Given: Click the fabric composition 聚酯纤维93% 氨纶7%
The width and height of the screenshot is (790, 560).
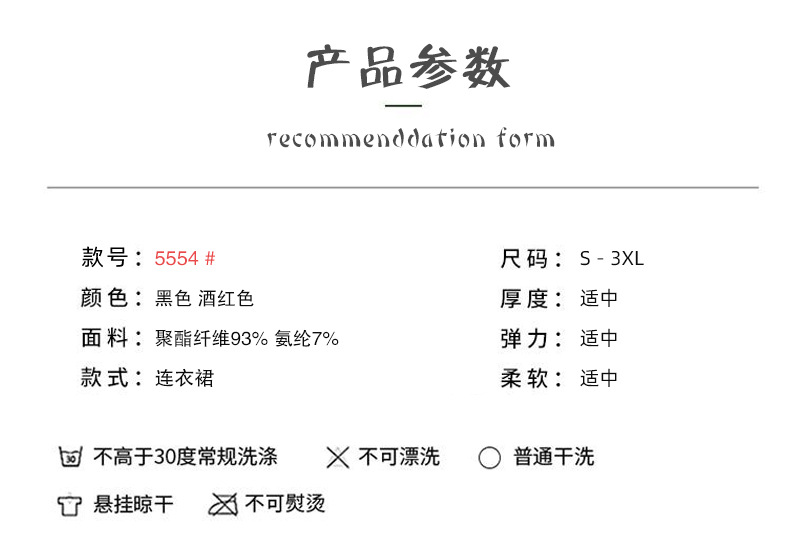Looking at the screenshot, I should pyautogui.click(x=247, y=339).
